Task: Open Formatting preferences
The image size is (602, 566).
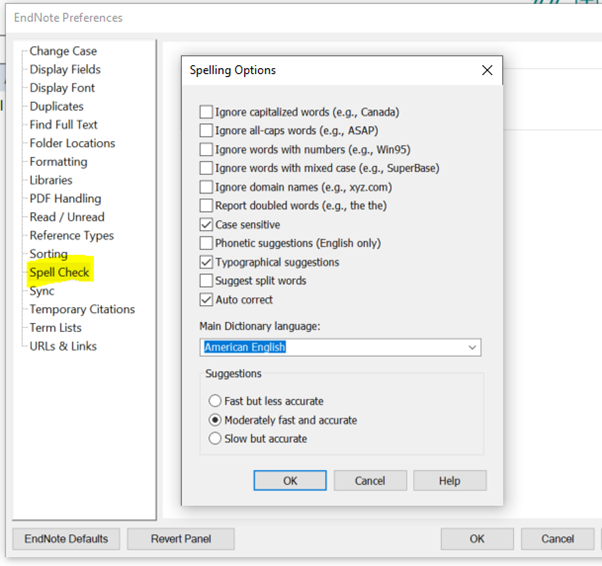Action: pos(58,162)
